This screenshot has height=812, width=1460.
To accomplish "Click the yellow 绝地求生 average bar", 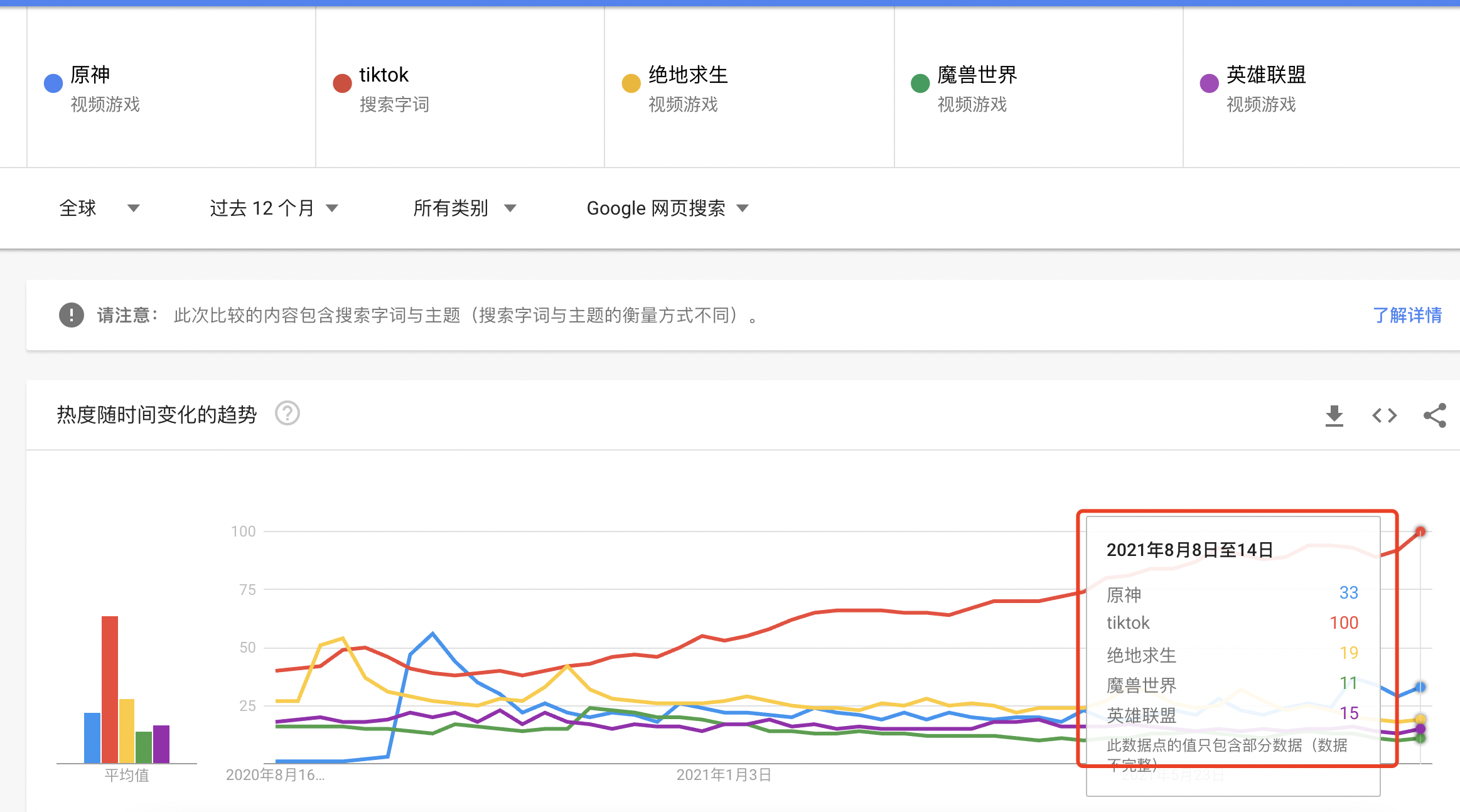I will point(127,730).
